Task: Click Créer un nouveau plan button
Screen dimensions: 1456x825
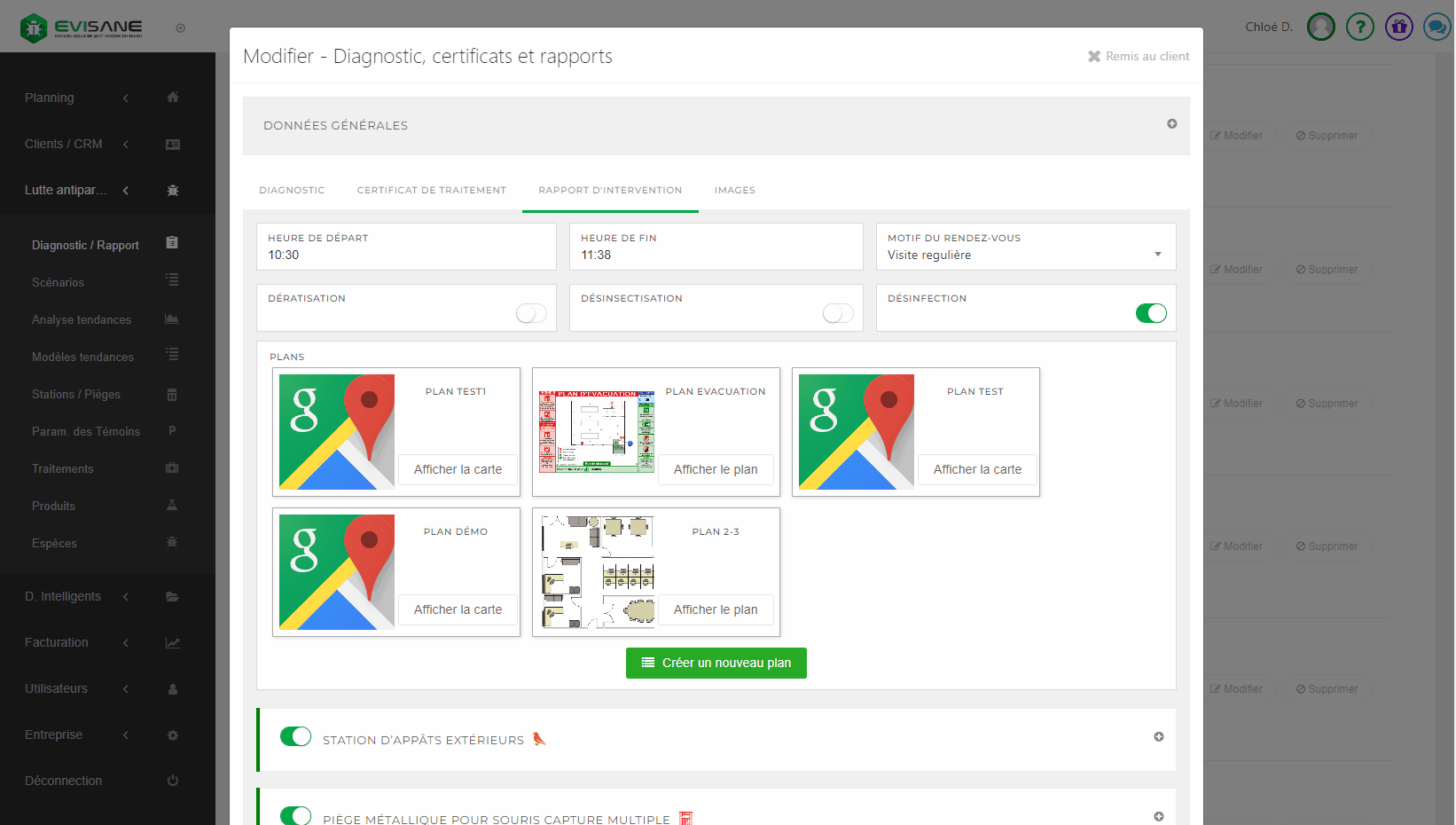Action: [x=716, y=663]
